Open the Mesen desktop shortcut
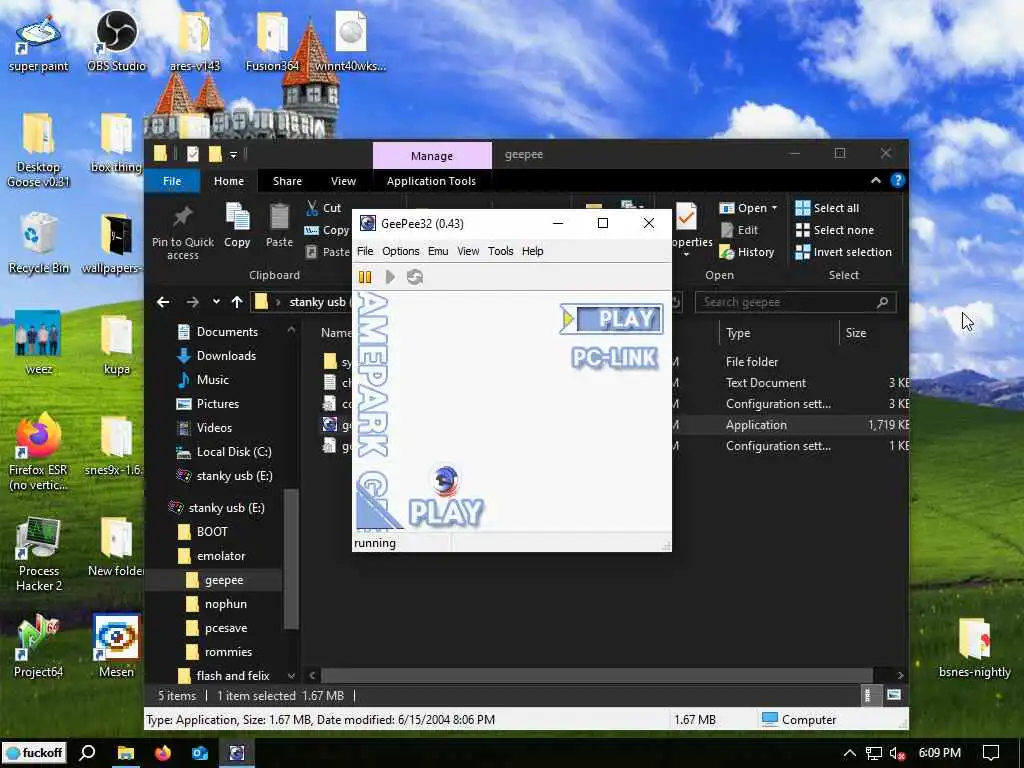Viewport: 1024px width, 768px height. click(x=116, y=647)
